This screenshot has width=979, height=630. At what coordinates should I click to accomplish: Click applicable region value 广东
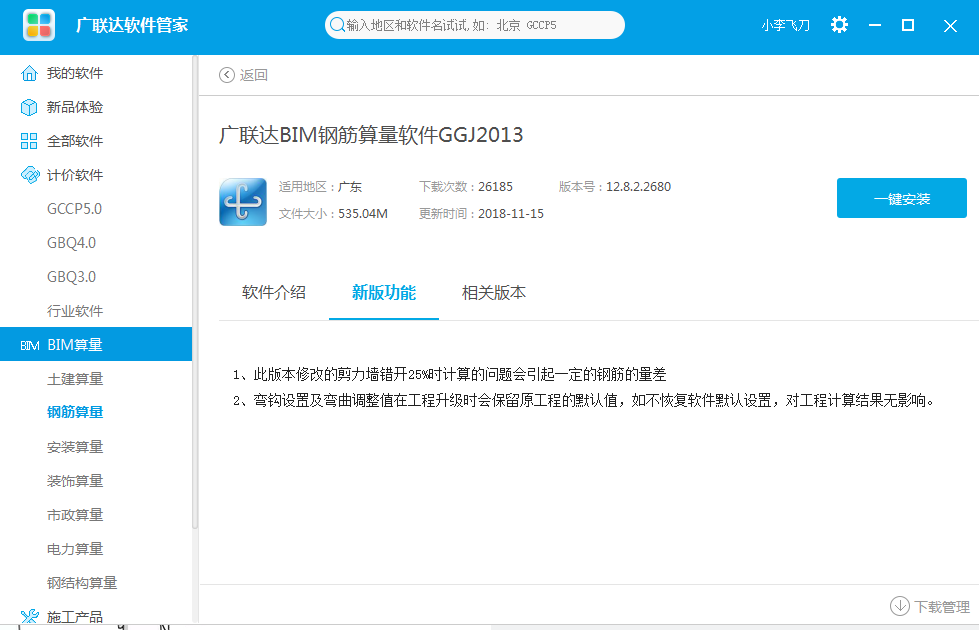point(350,187)
